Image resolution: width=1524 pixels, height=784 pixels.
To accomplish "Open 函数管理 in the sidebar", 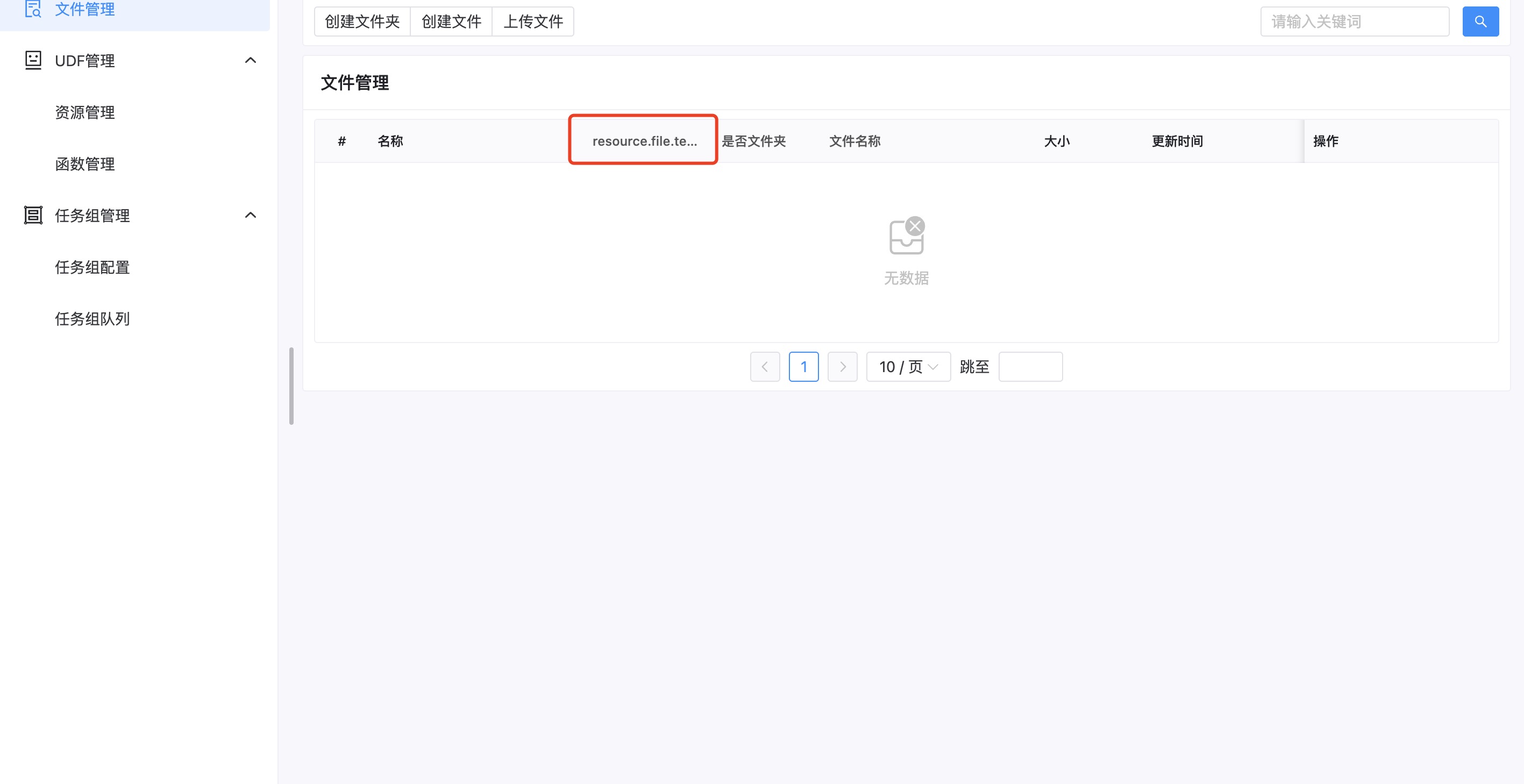I will click(x=84, y=164).
